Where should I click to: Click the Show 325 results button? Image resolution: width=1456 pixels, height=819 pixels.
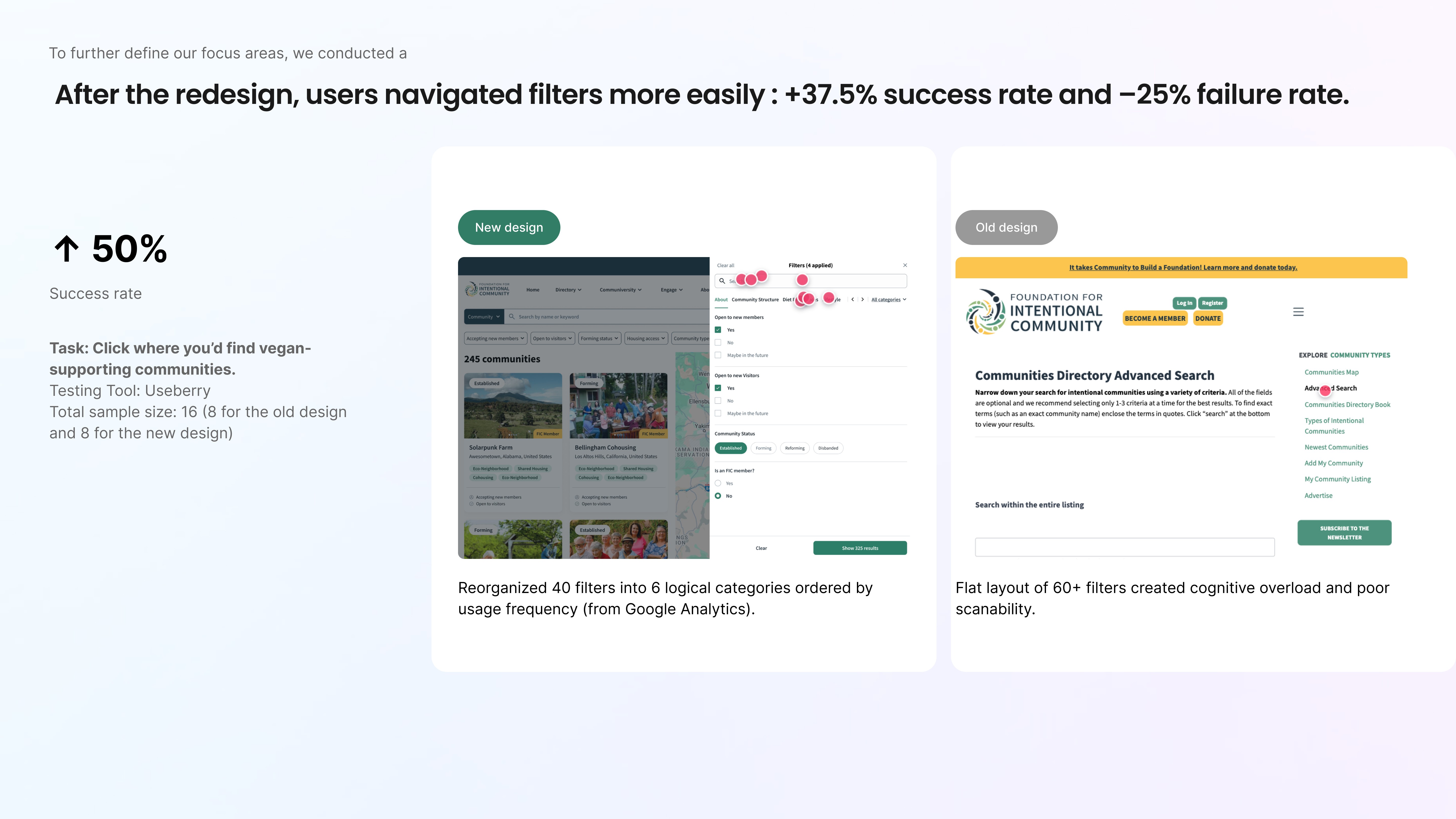pyautogui.click(x=860, y=548)
